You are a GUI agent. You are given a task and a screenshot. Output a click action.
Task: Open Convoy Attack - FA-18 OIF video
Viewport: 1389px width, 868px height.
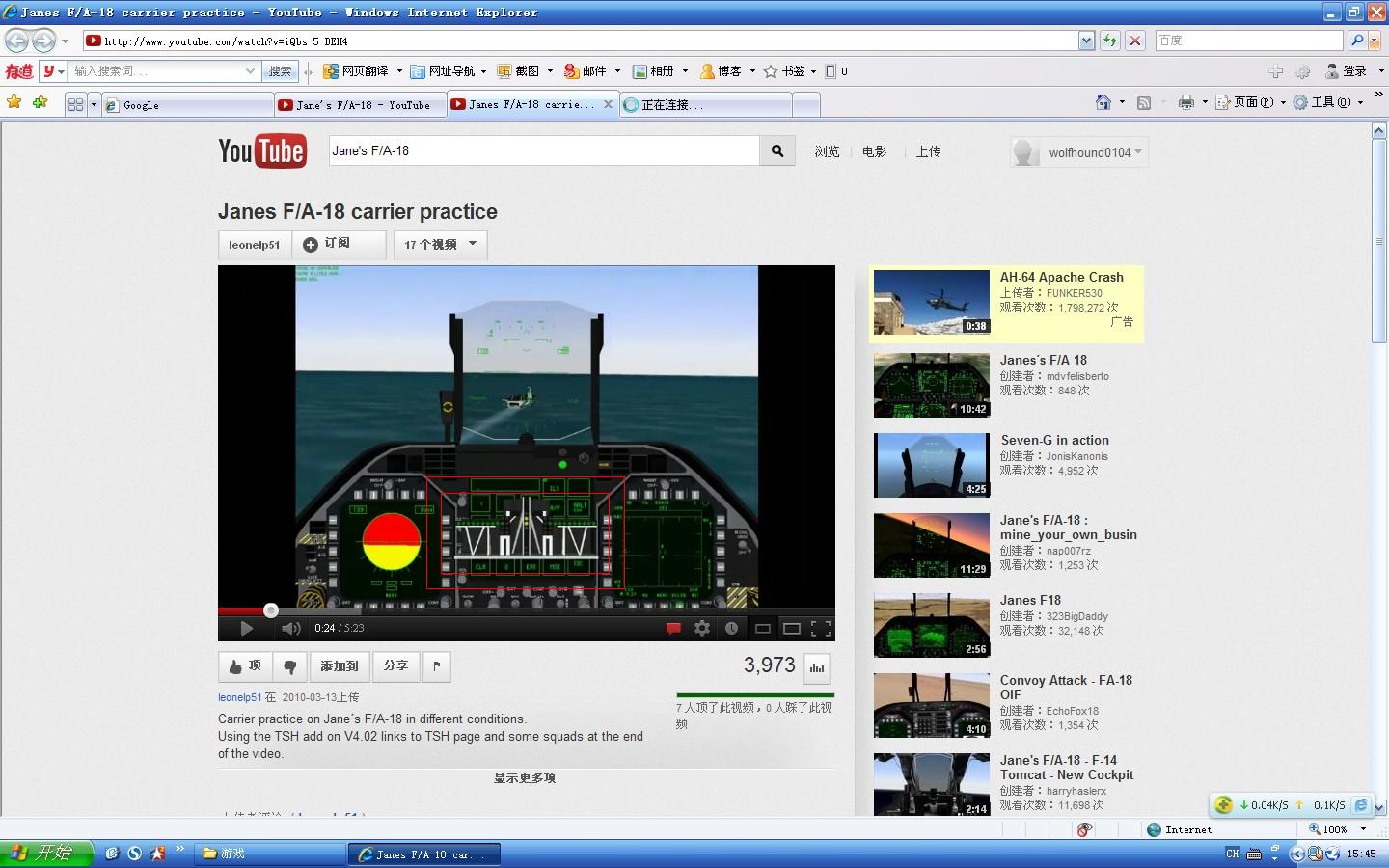pyautogui.click(x=1066, y=688)
